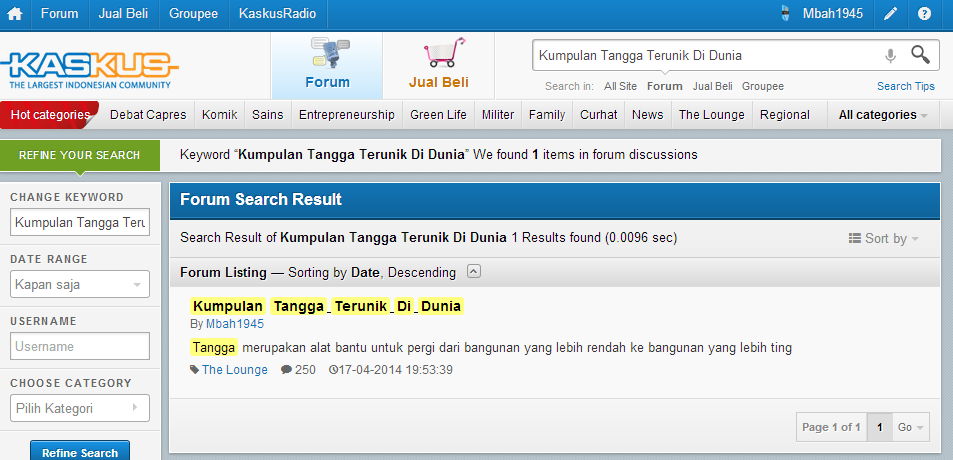Image resolution: width=953 pixels, height=460 pixels.
Task: Open Regional category
Action: [x=785, y=115]
